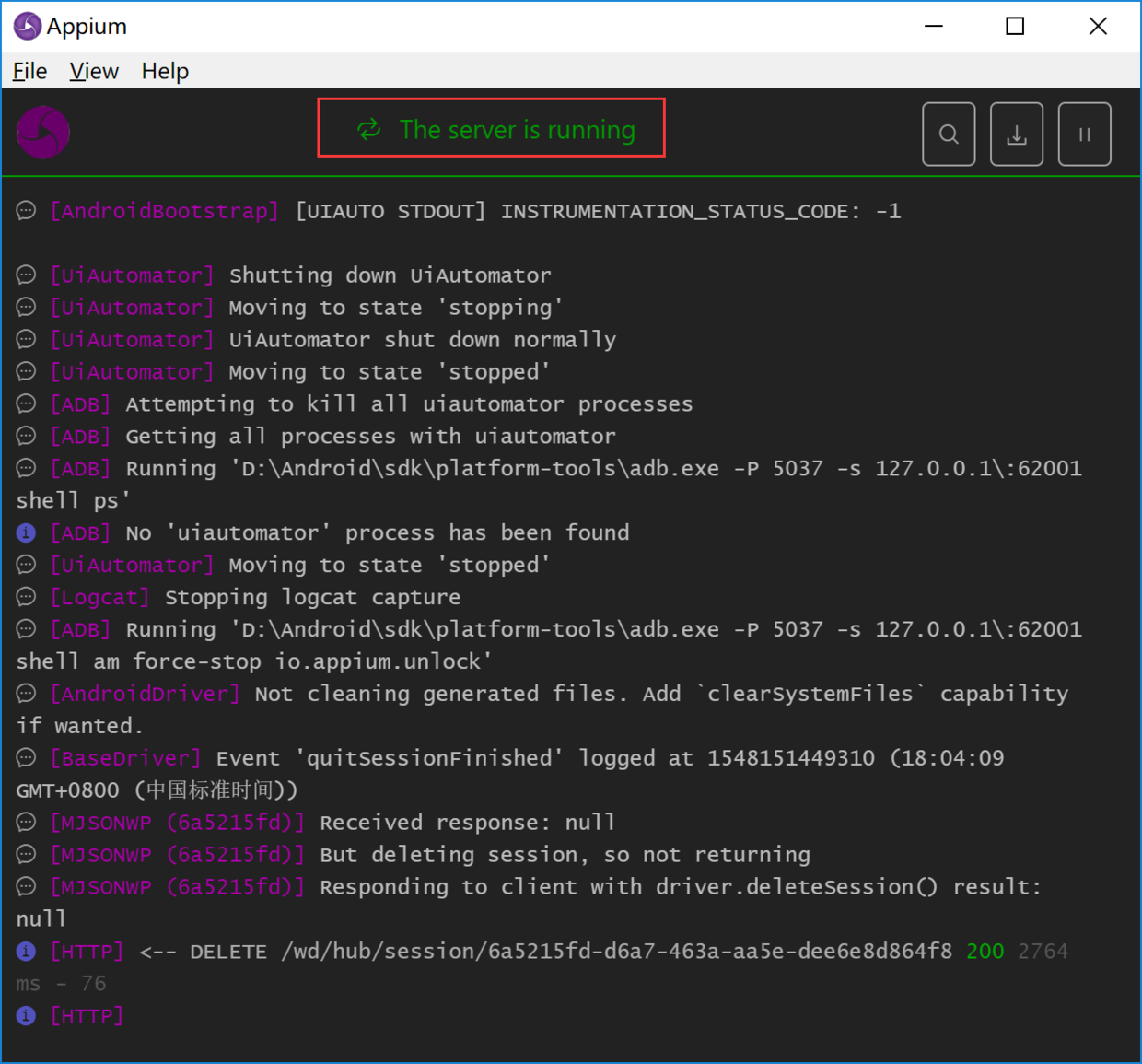
Task: Select 'Responding to client with driver.deleteSession()' line
Action: click(x=529, y=903)
